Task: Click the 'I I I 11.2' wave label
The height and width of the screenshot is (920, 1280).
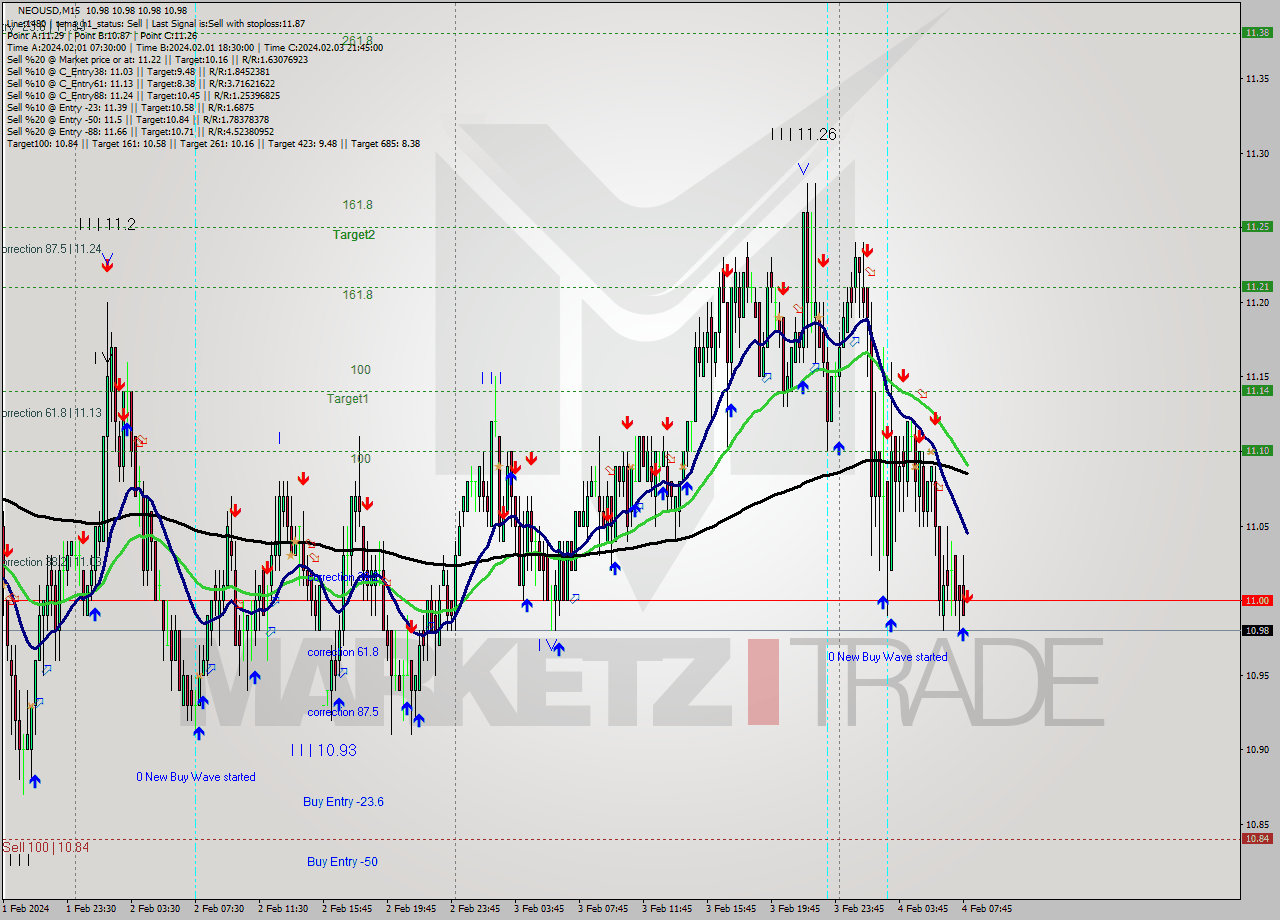Action: coord(107,224)
